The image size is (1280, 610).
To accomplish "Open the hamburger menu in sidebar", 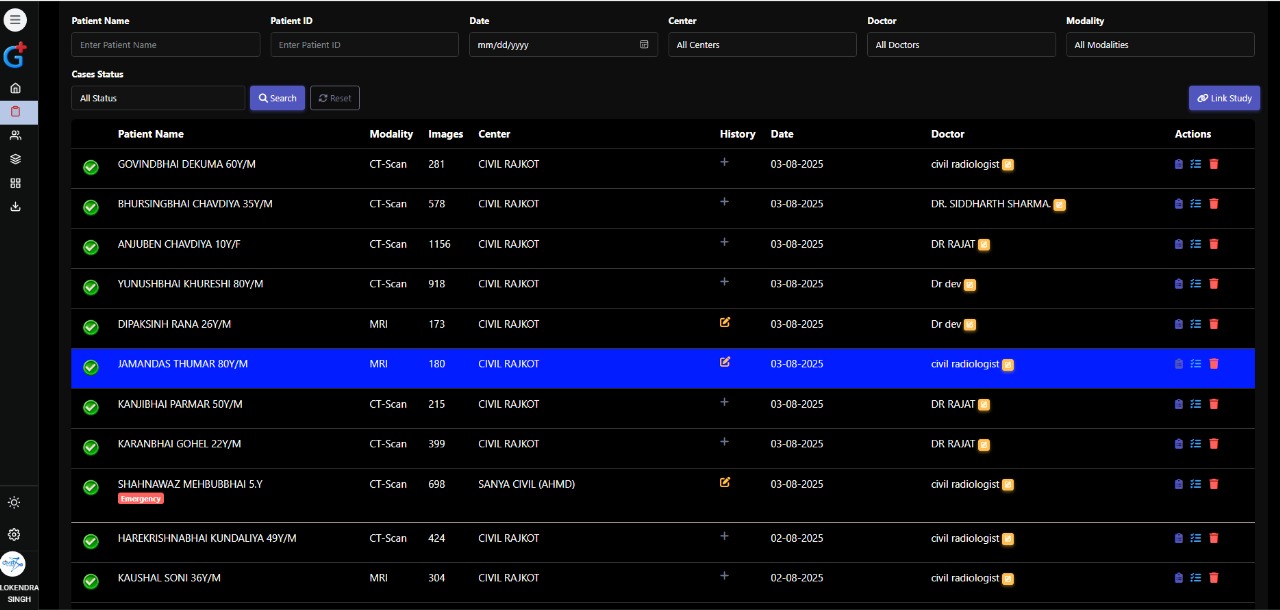I will 15,20.
